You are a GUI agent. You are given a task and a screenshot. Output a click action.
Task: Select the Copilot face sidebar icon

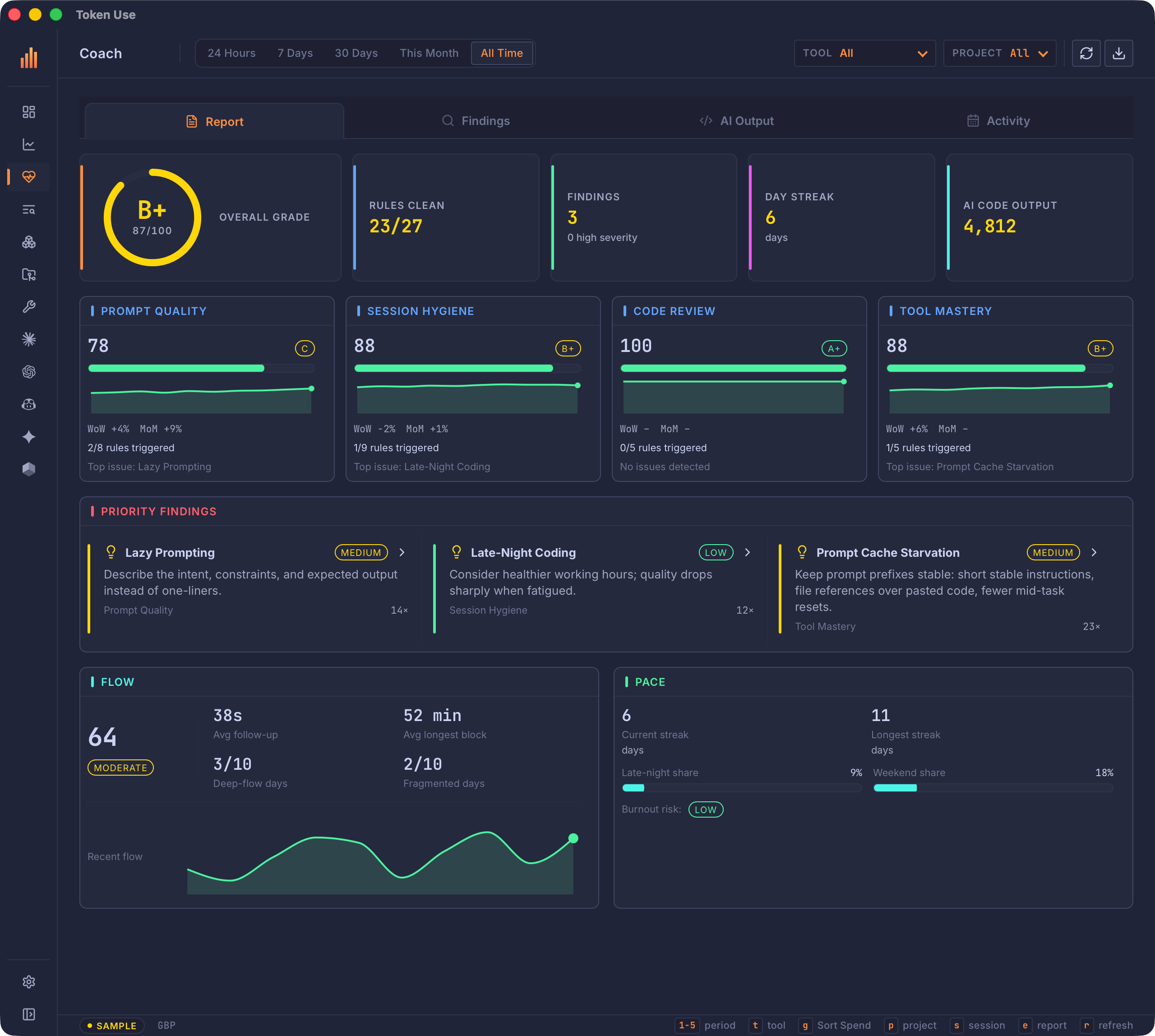pyautogui.click(x=28, y=404)
